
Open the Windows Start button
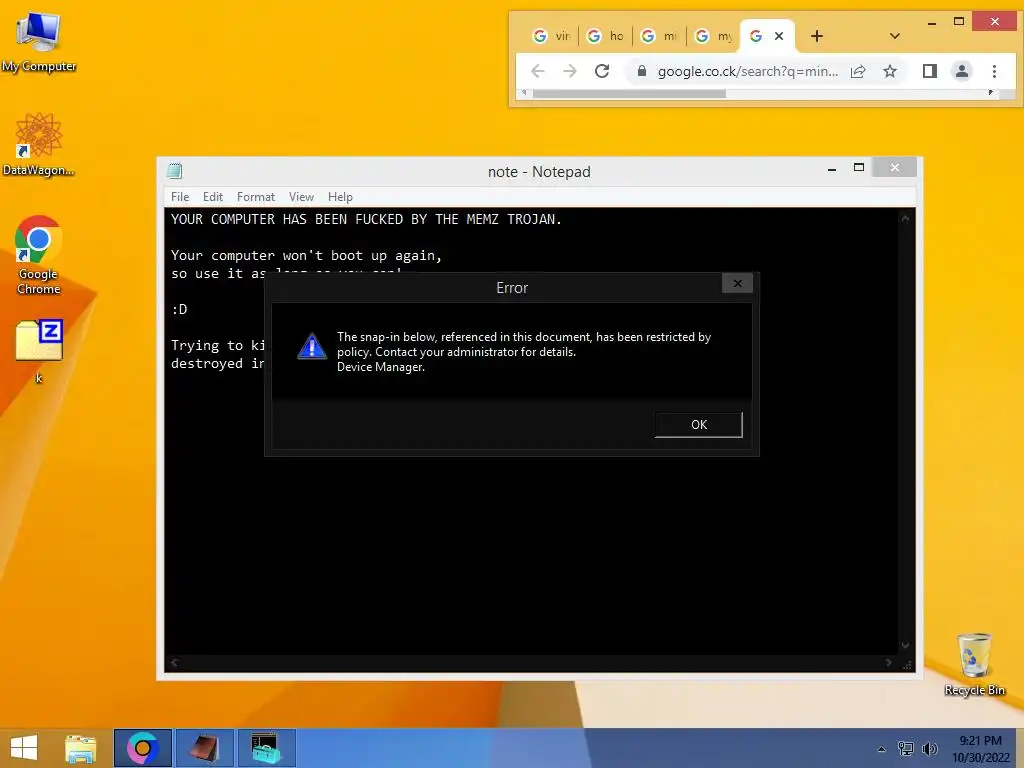[x=24, y=748]
